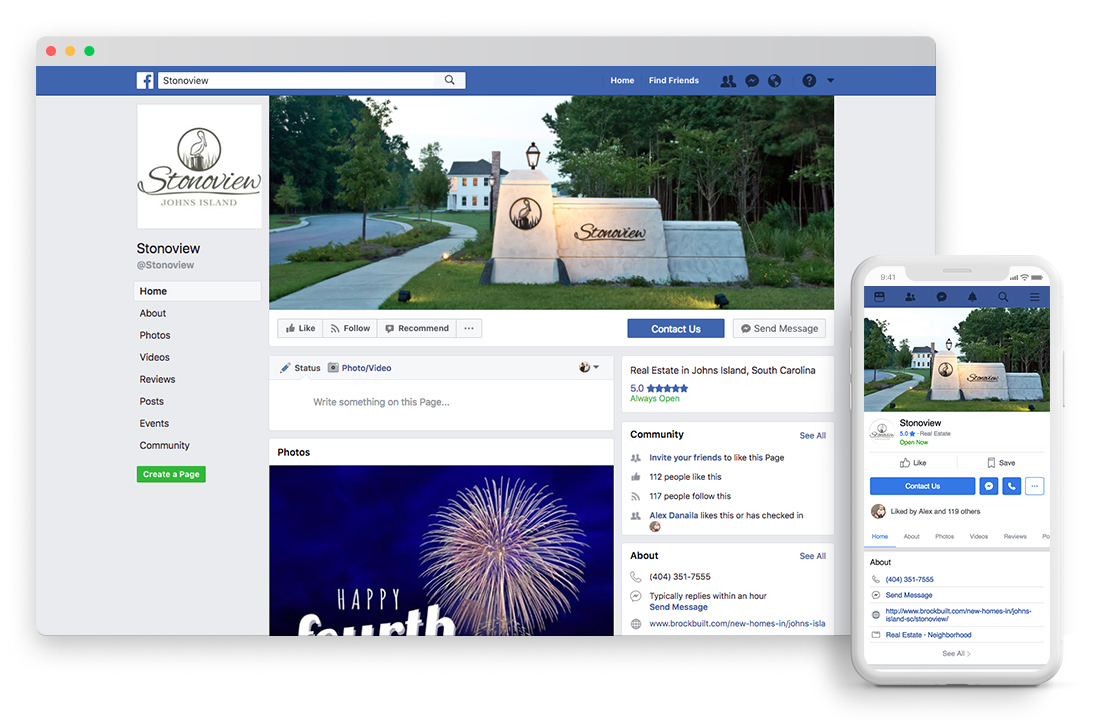The image size is (1100, 720).
Task: Follow the Stonoview page
Action: tap(350, 328)
